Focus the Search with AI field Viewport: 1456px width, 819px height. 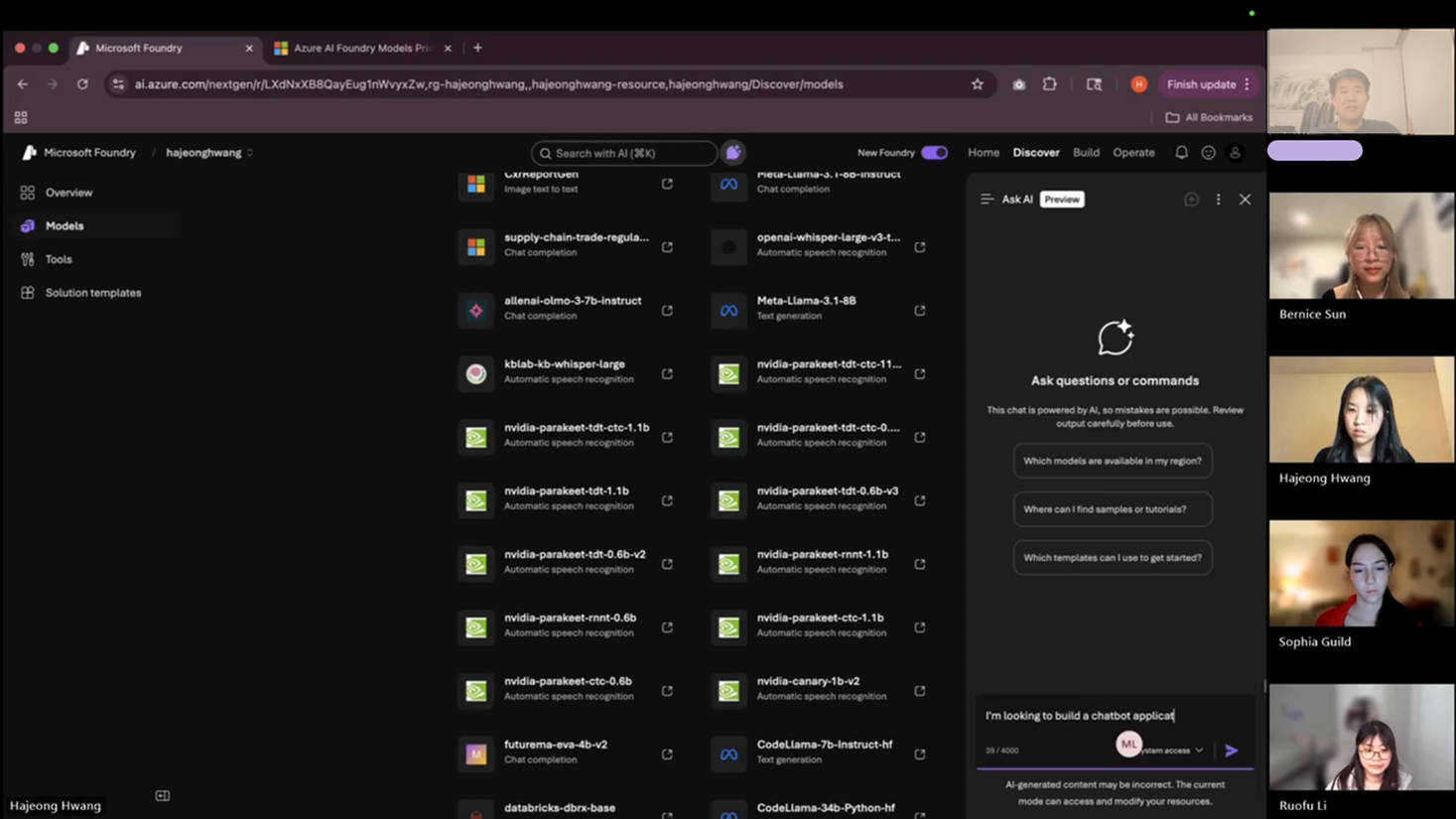click(625, 153)
